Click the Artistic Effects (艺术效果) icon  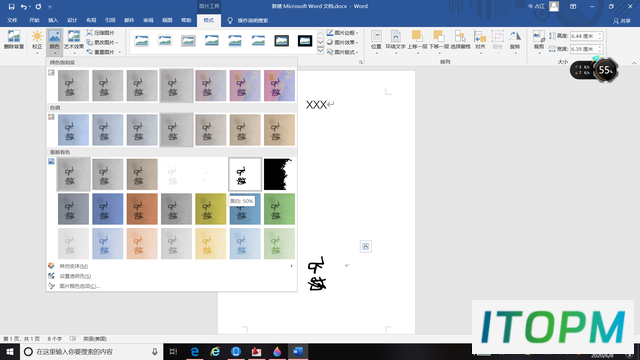pyautogui.click(x=74, y=40)
